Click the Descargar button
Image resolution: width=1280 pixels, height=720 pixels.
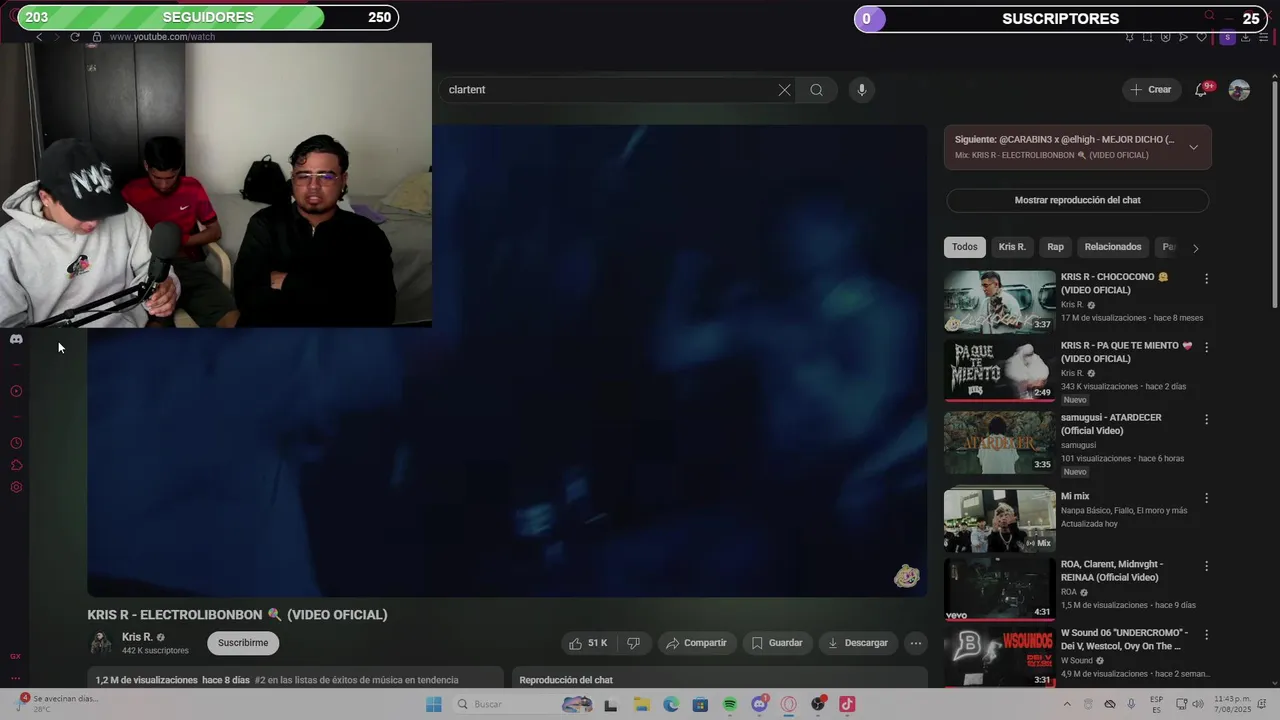click(x=858, y=643)
